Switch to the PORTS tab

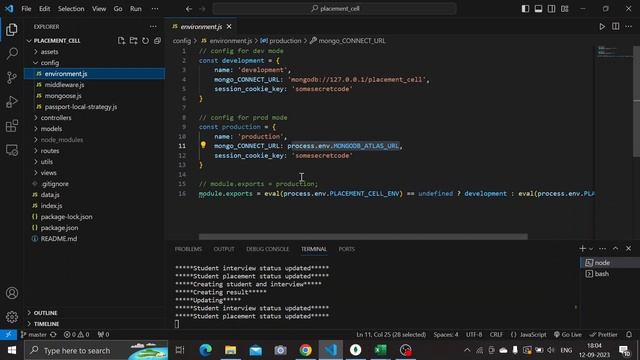tap(347, 249)
